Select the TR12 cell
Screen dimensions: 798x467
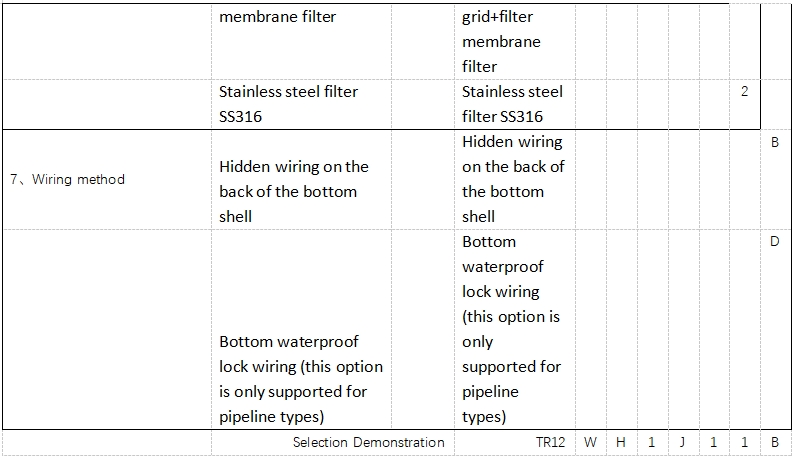pos(545,442)
